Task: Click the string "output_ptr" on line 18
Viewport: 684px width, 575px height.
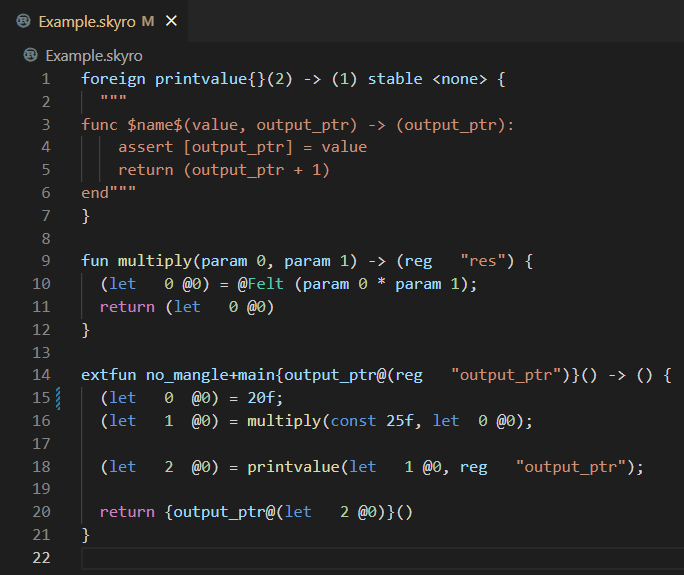Action: point(571,467)
